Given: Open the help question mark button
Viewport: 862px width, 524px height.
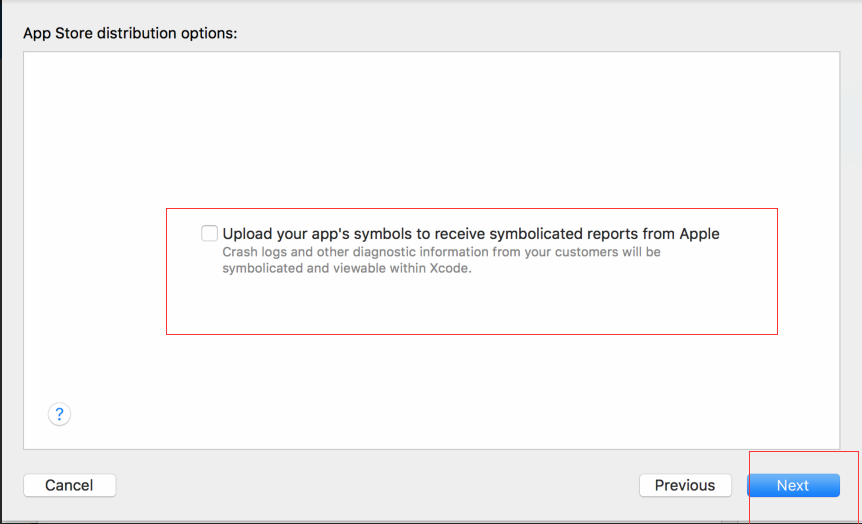Looking at the screenshot, I should click(x=59, y=414).
